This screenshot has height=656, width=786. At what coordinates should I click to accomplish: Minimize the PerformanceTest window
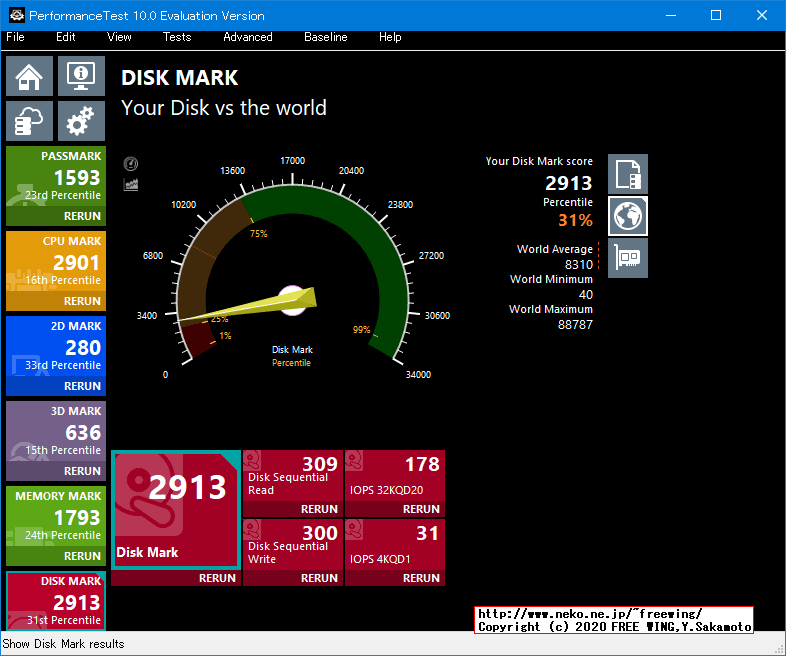tap(671, 15)
